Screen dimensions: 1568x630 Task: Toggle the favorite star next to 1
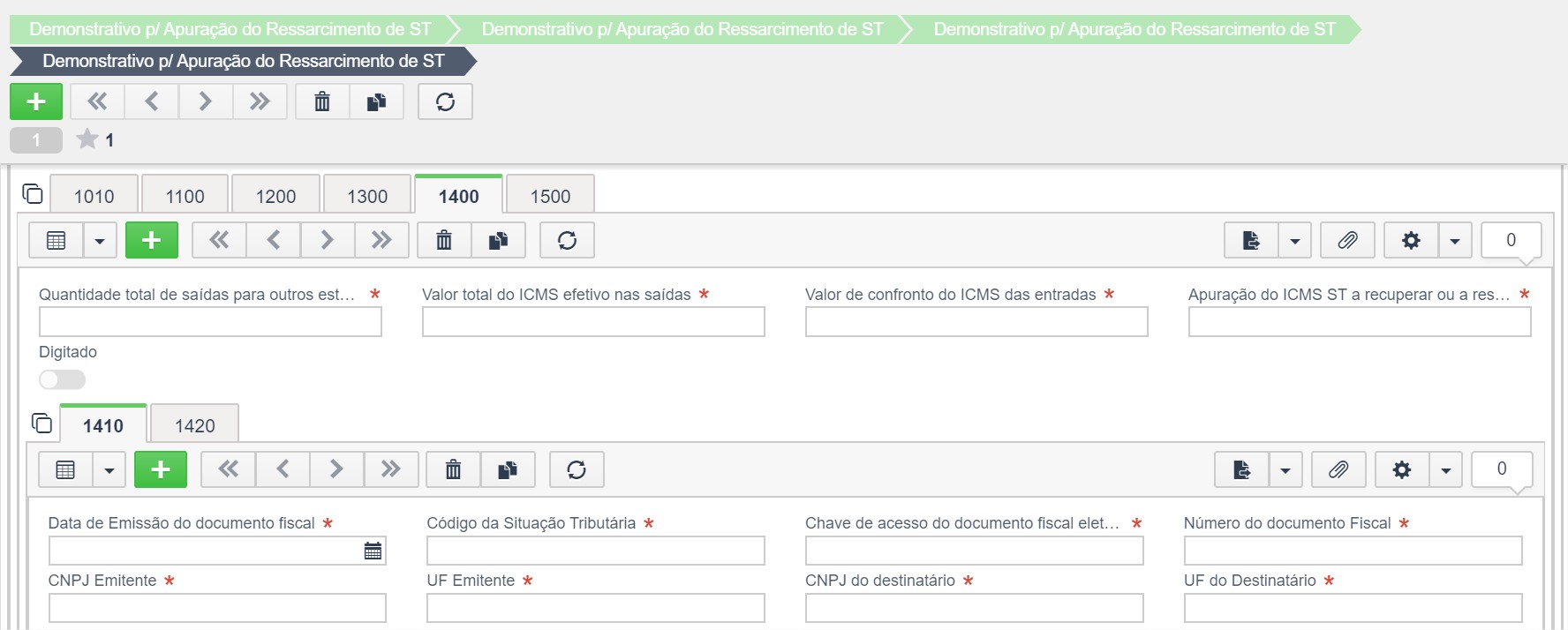(x=87, y=139)
